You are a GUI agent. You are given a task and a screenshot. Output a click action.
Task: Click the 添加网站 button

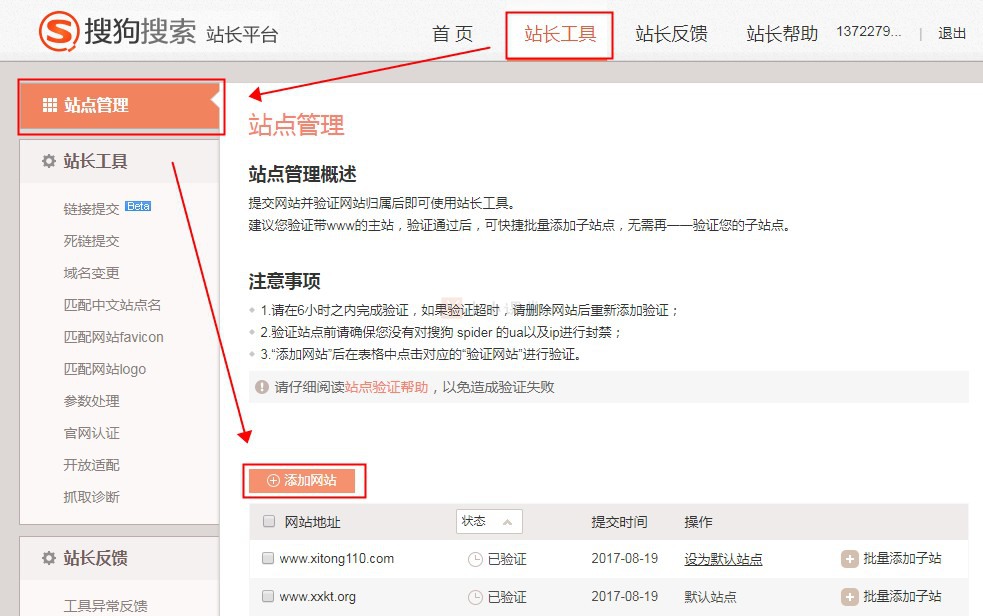coord(302,481)
